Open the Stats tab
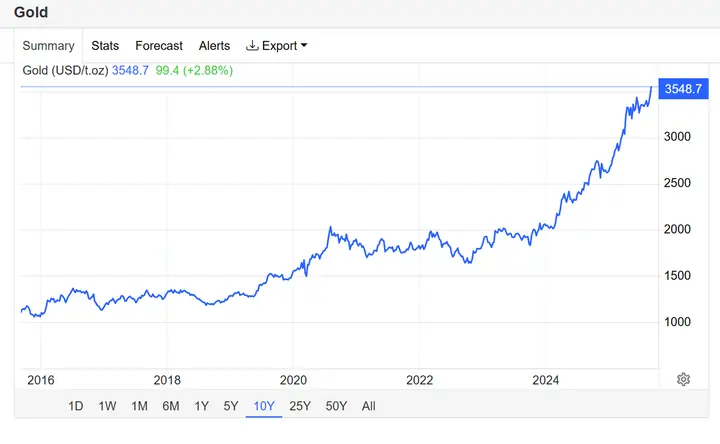Screen dimensions: 720x444 click(105, 46)
